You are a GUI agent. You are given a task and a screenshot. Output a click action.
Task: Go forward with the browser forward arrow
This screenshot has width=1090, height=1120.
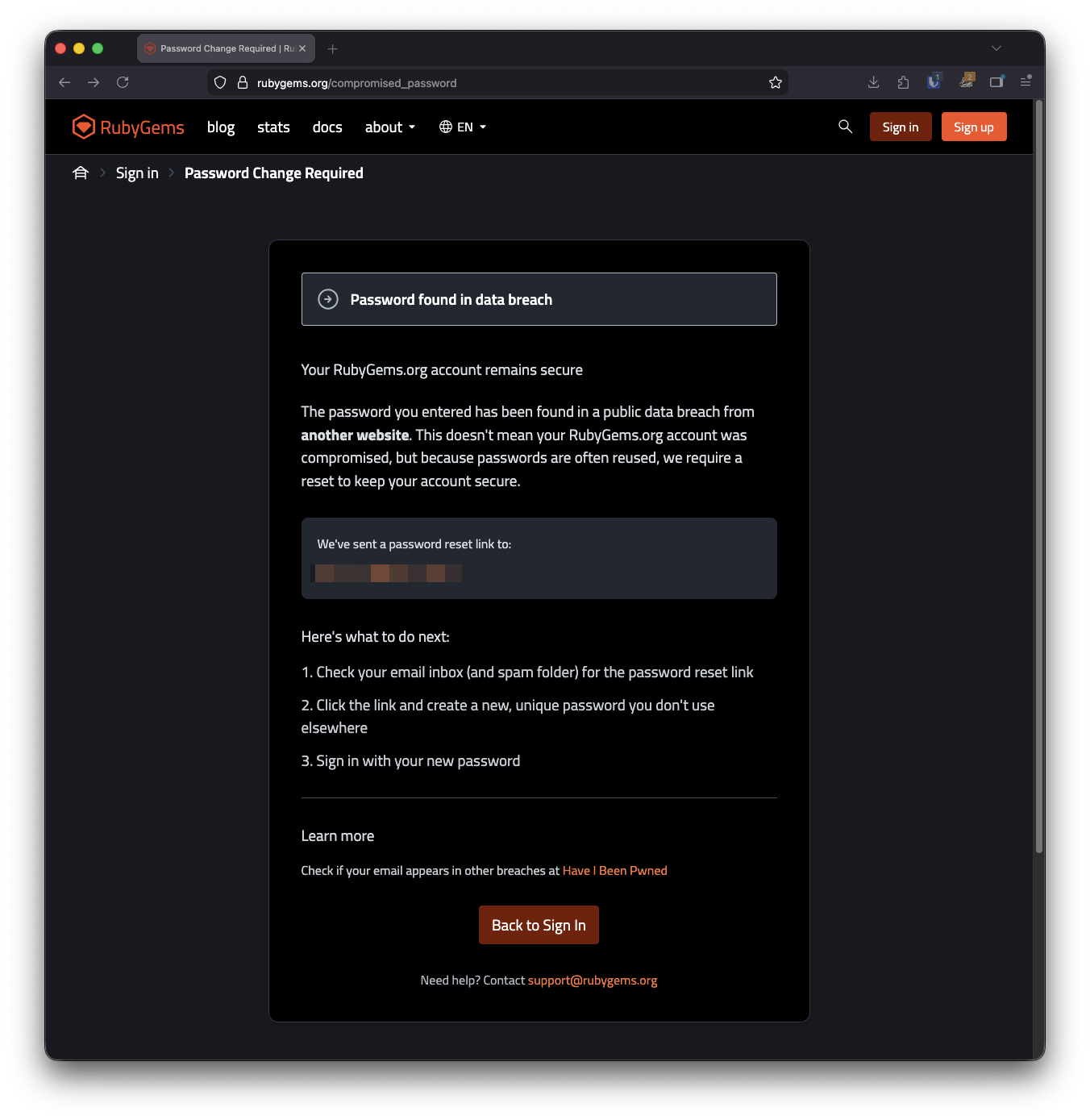(94, 82)
